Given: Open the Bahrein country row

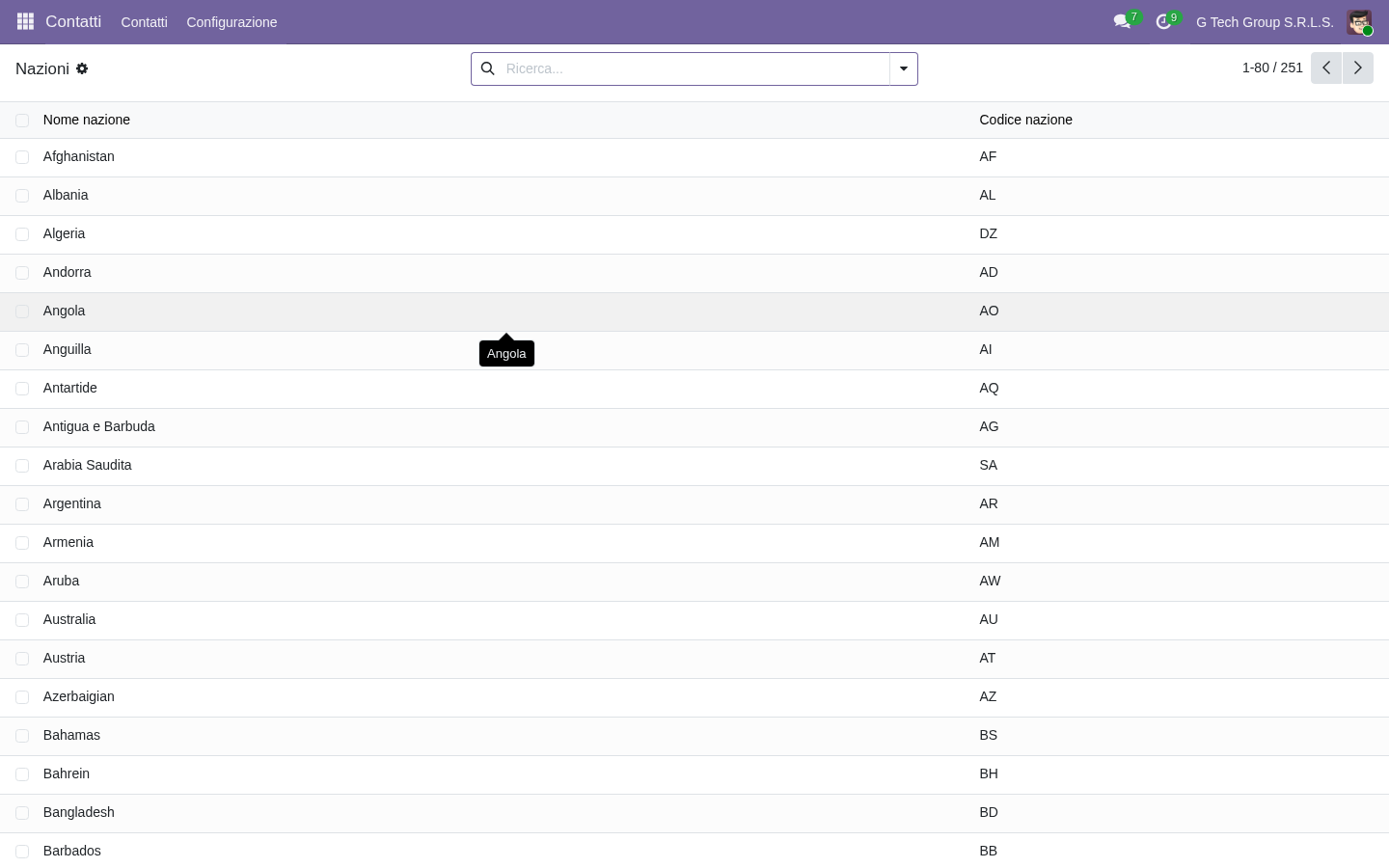Looking at the screenshot, I should (694, 774).
